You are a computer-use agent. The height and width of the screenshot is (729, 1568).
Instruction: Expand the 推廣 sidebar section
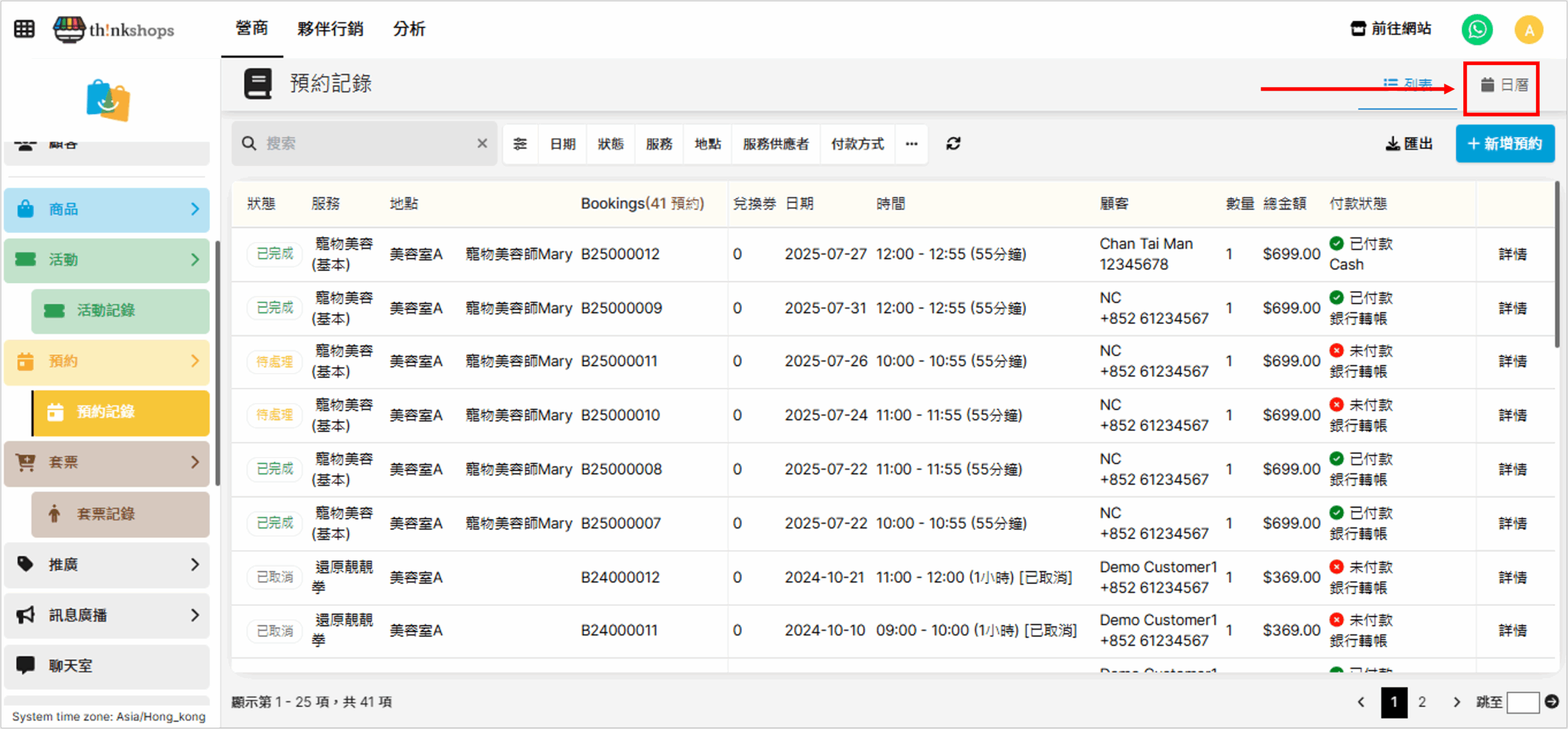pyautogui.click(x=107, y=564)
